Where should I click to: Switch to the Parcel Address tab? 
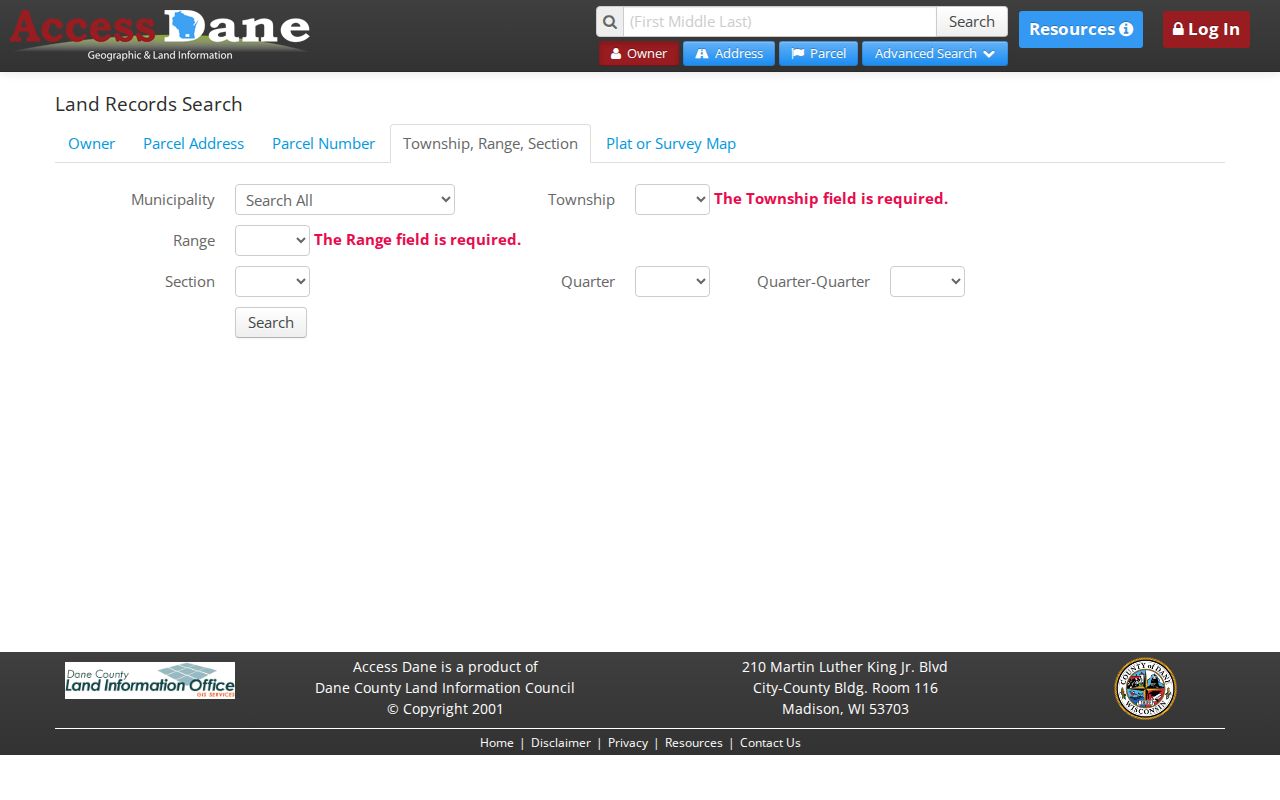coord(194,144)
